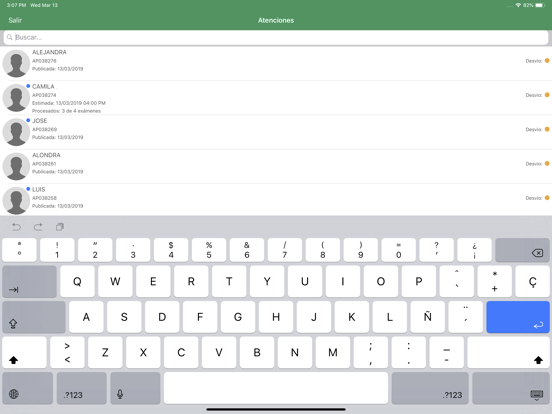
Task: Tap the Salir button
Action: [x=15, y=20]
